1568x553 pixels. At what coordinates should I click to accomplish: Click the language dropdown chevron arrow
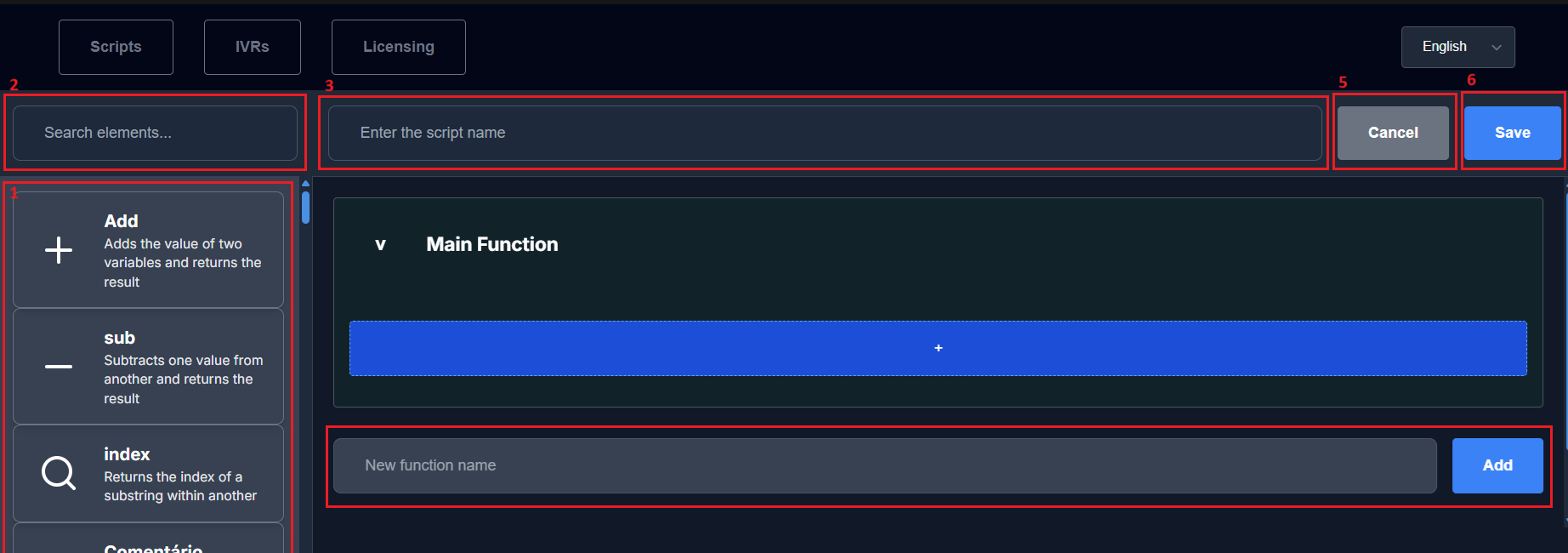point(1497,48)
